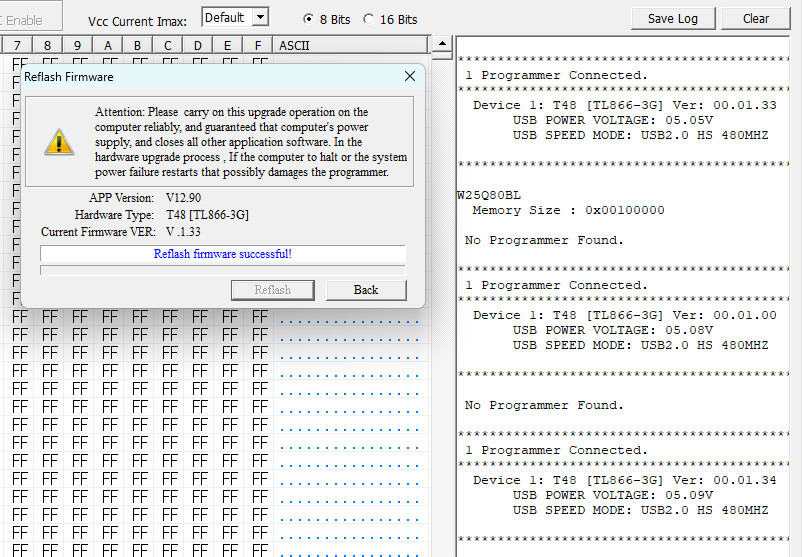Click the 'Reflash firmware successful!' status message
This screenshot has height=557, width=802.
222,254
